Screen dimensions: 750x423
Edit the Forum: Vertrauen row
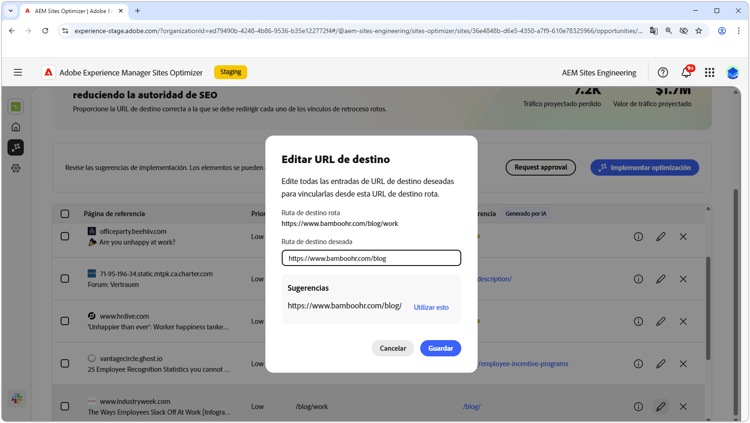coord(661,279)
